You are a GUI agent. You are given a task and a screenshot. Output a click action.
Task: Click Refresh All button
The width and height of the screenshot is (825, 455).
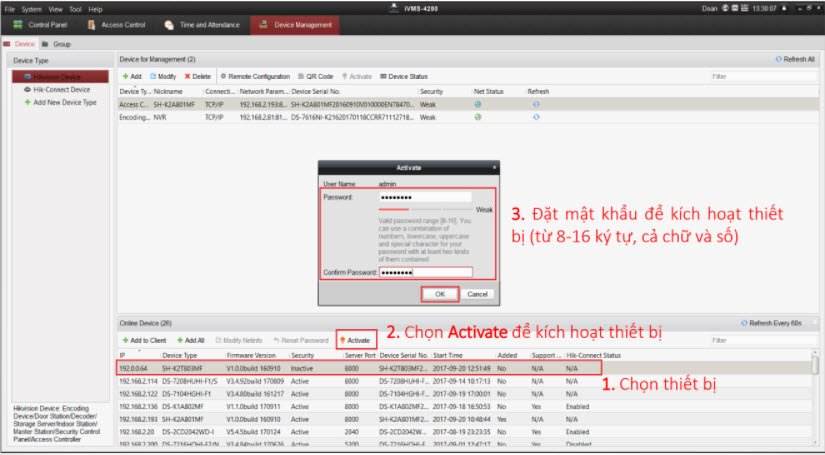[795, 59]
